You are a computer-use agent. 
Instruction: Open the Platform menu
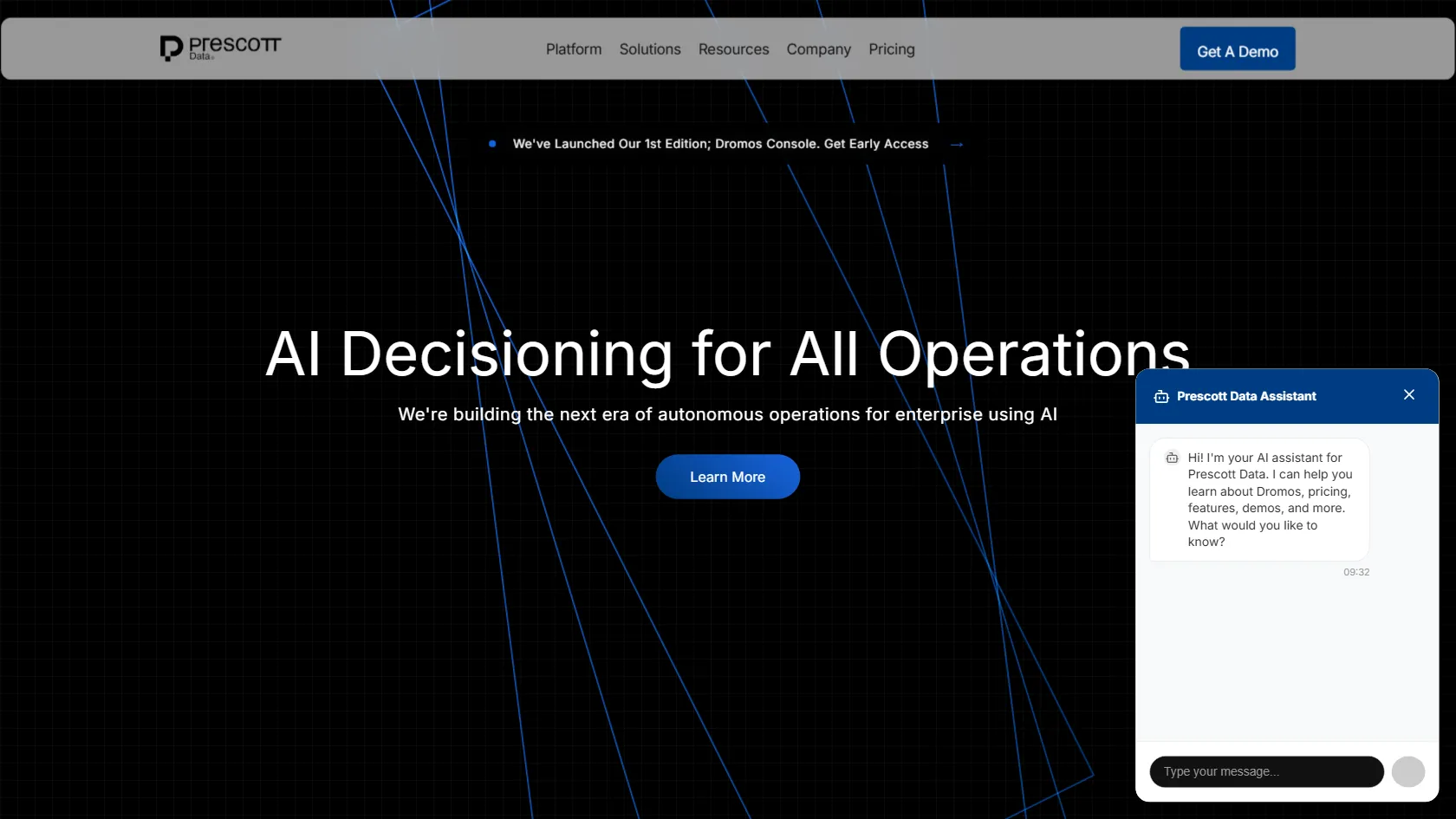pos(573,49)
